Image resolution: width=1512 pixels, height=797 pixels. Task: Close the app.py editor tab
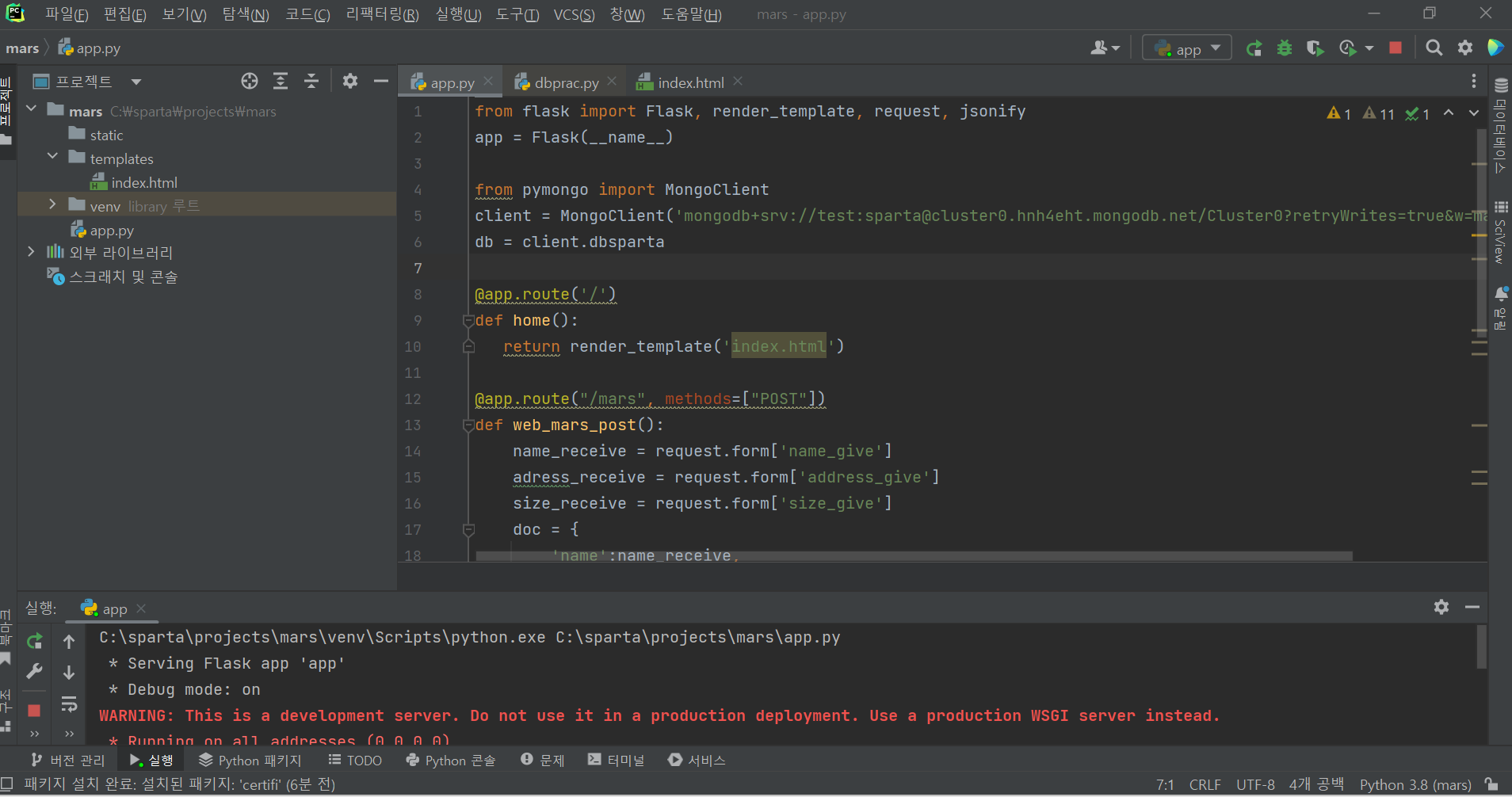pyautogui.click(x=488, y=82)
